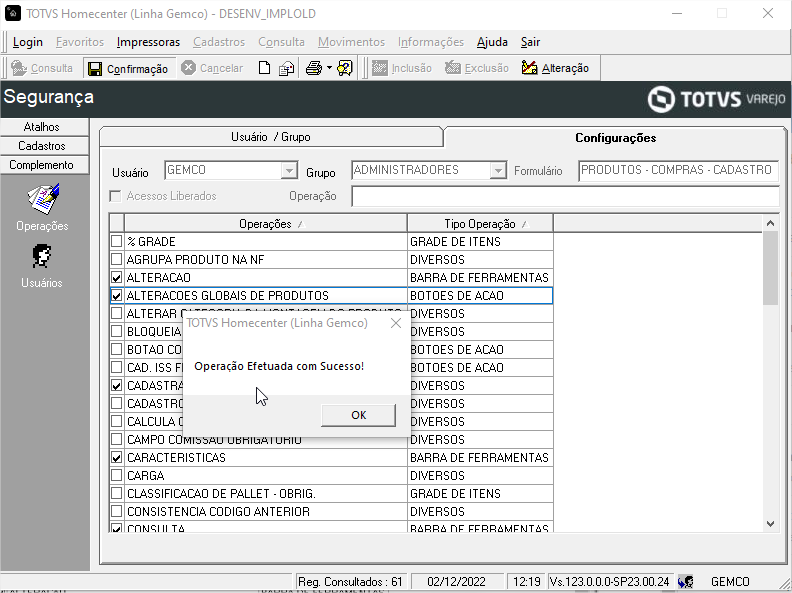The width and height of the screenshot is (792, 593).
Task: Click the blank new document icon
Action: (264, 68)
